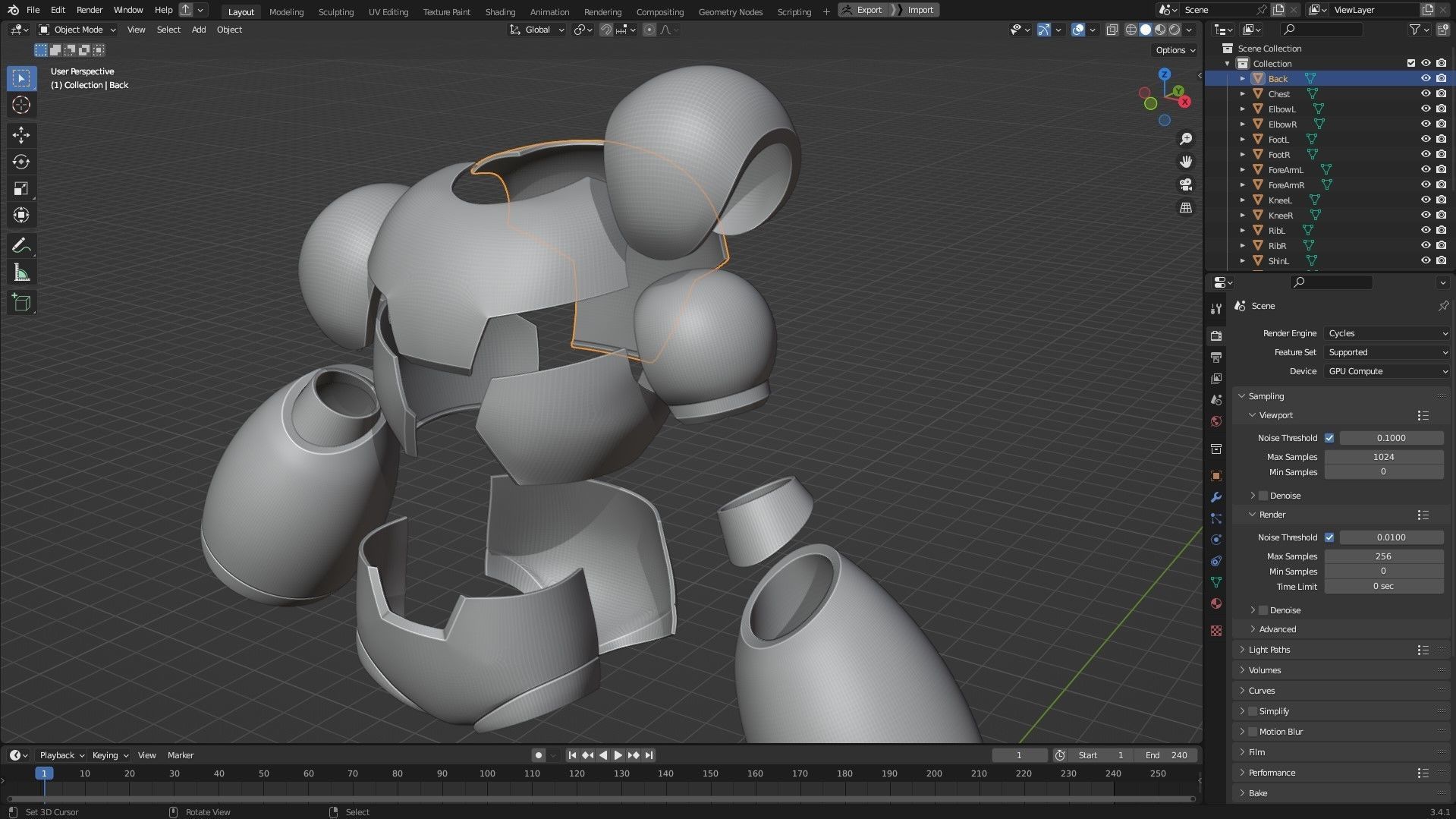Disable FootL in renders
This screenshot has width=1456, height=819.
[1441, 139]
